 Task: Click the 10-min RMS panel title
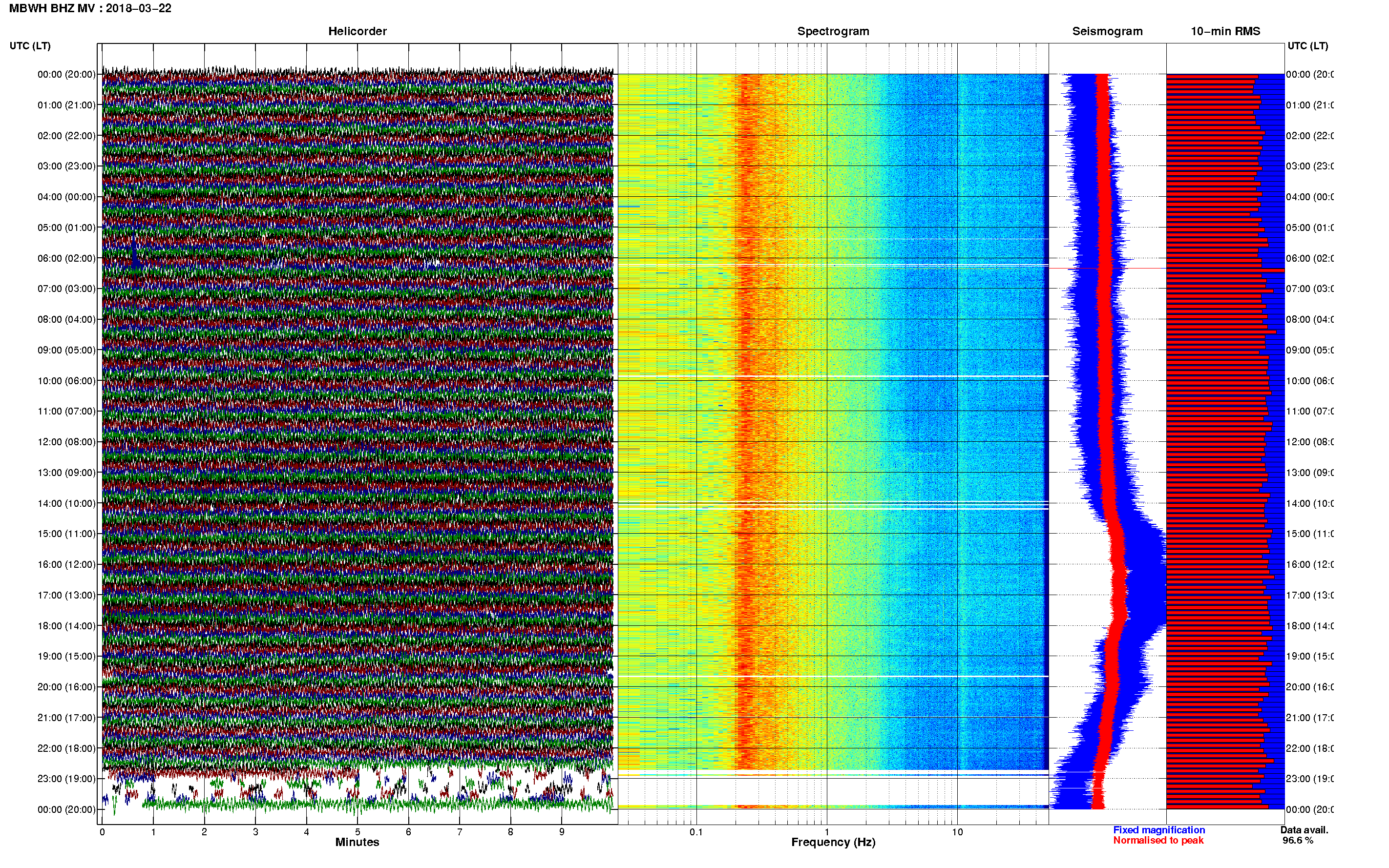1225,31
